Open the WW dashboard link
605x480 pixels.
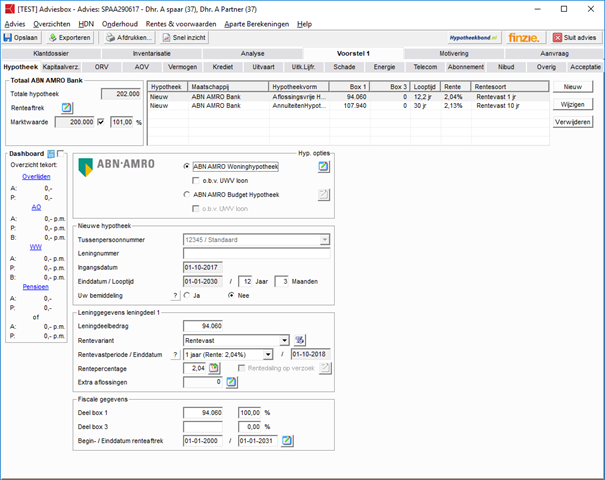(35, 247)
